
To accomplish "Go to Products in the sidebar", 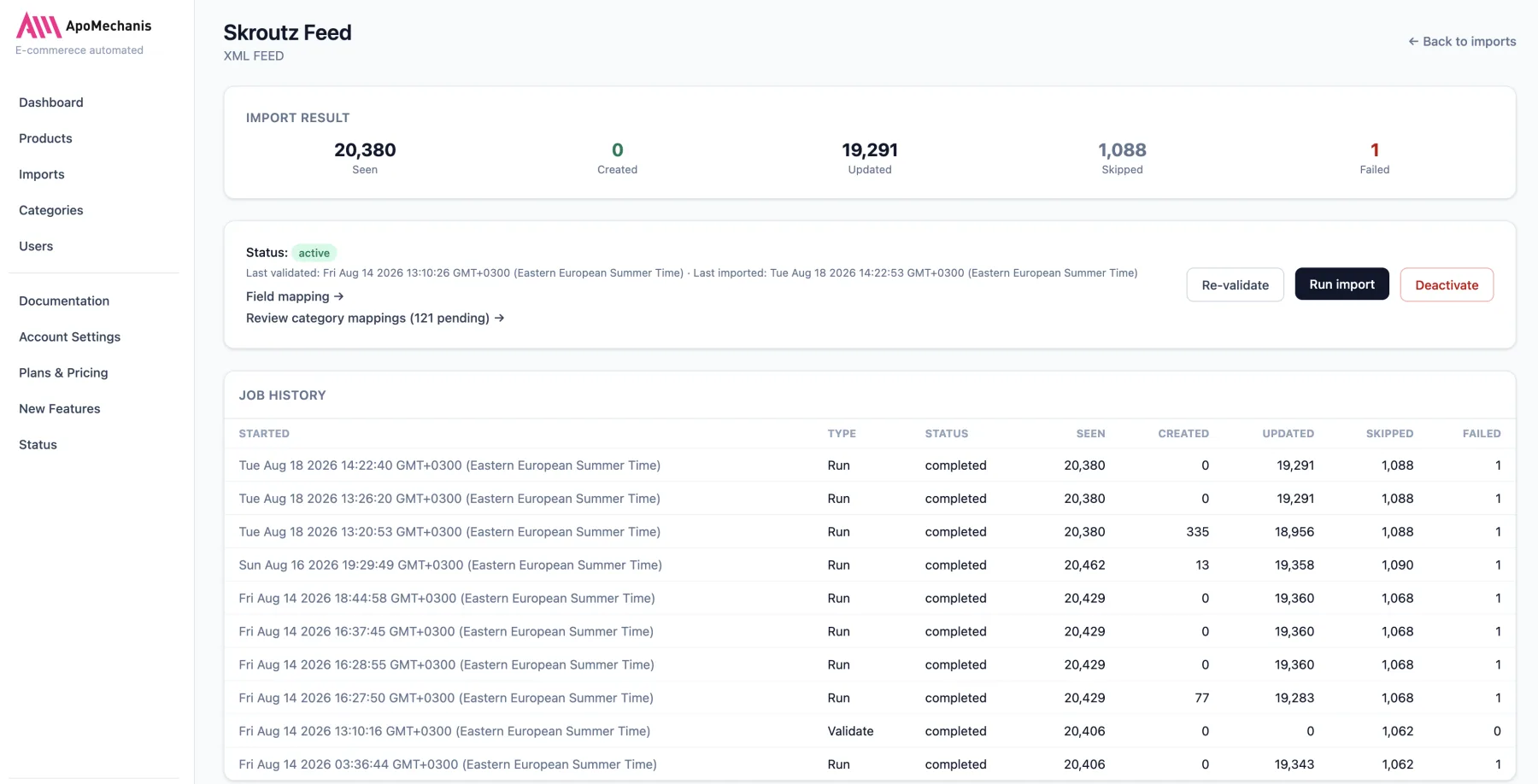I will pyautogui.click(x=45, y=138).
